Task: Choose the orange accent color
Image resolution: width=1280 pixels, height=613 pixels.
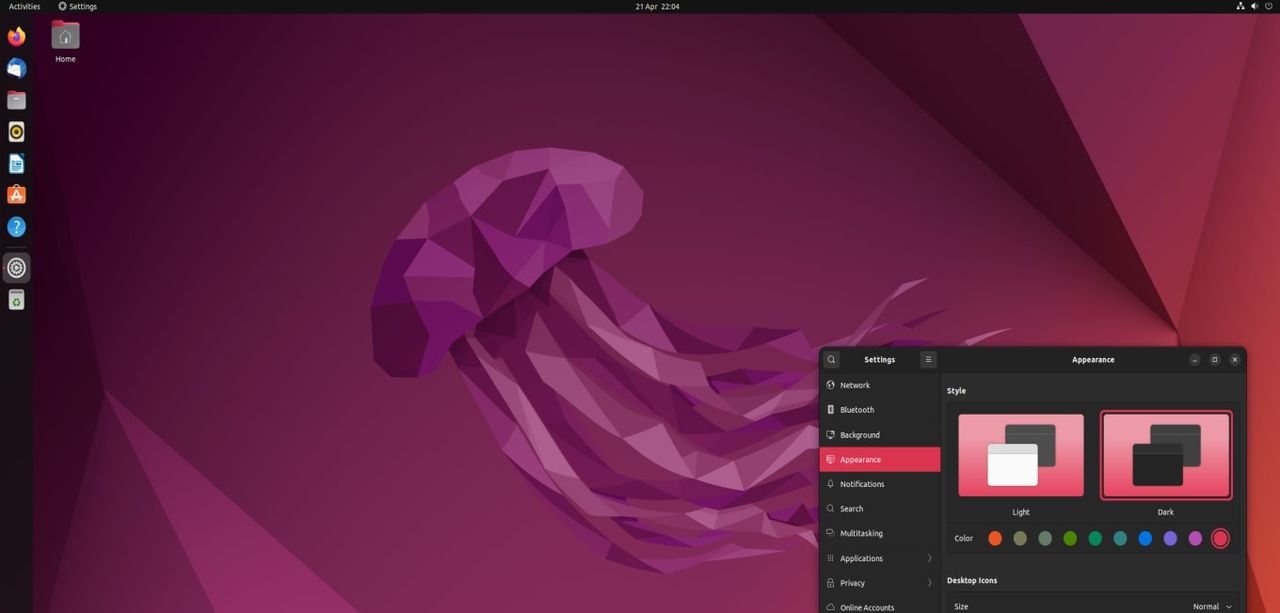Action: [x=995, y=539]
